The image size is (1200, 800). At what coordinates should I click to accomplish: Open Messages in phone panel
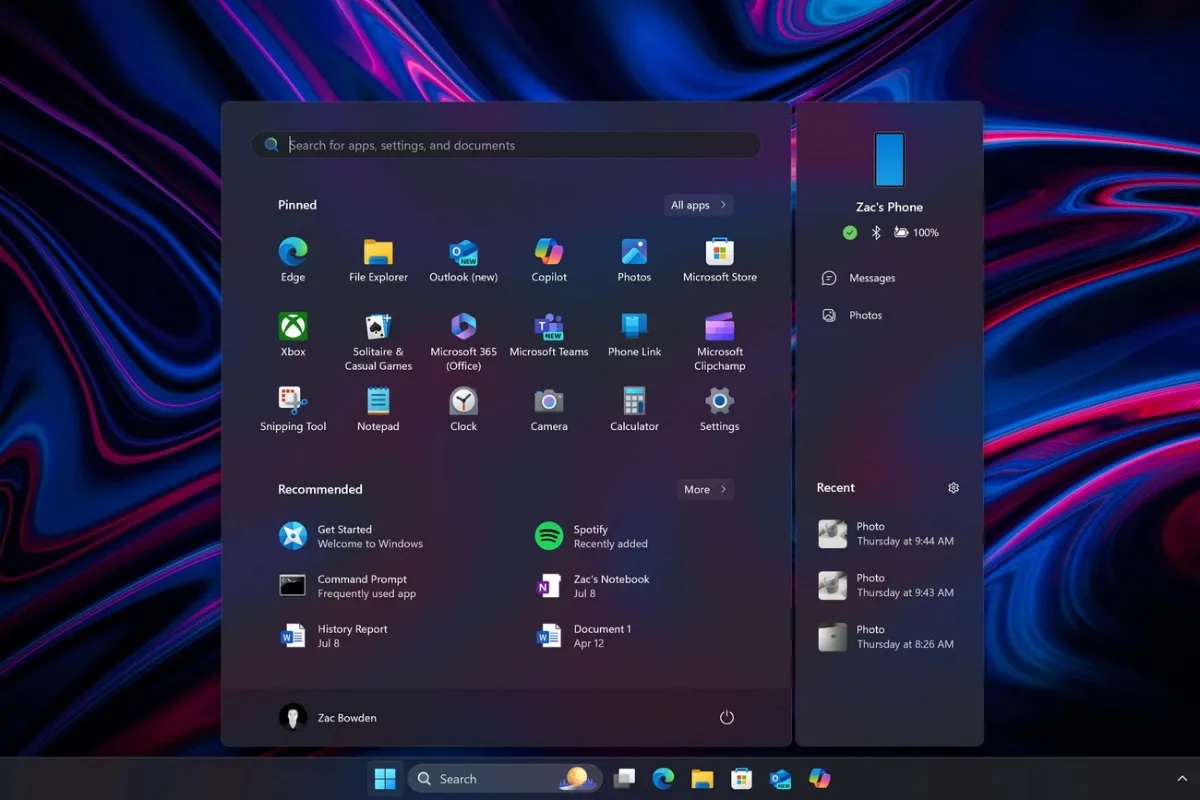871,278
